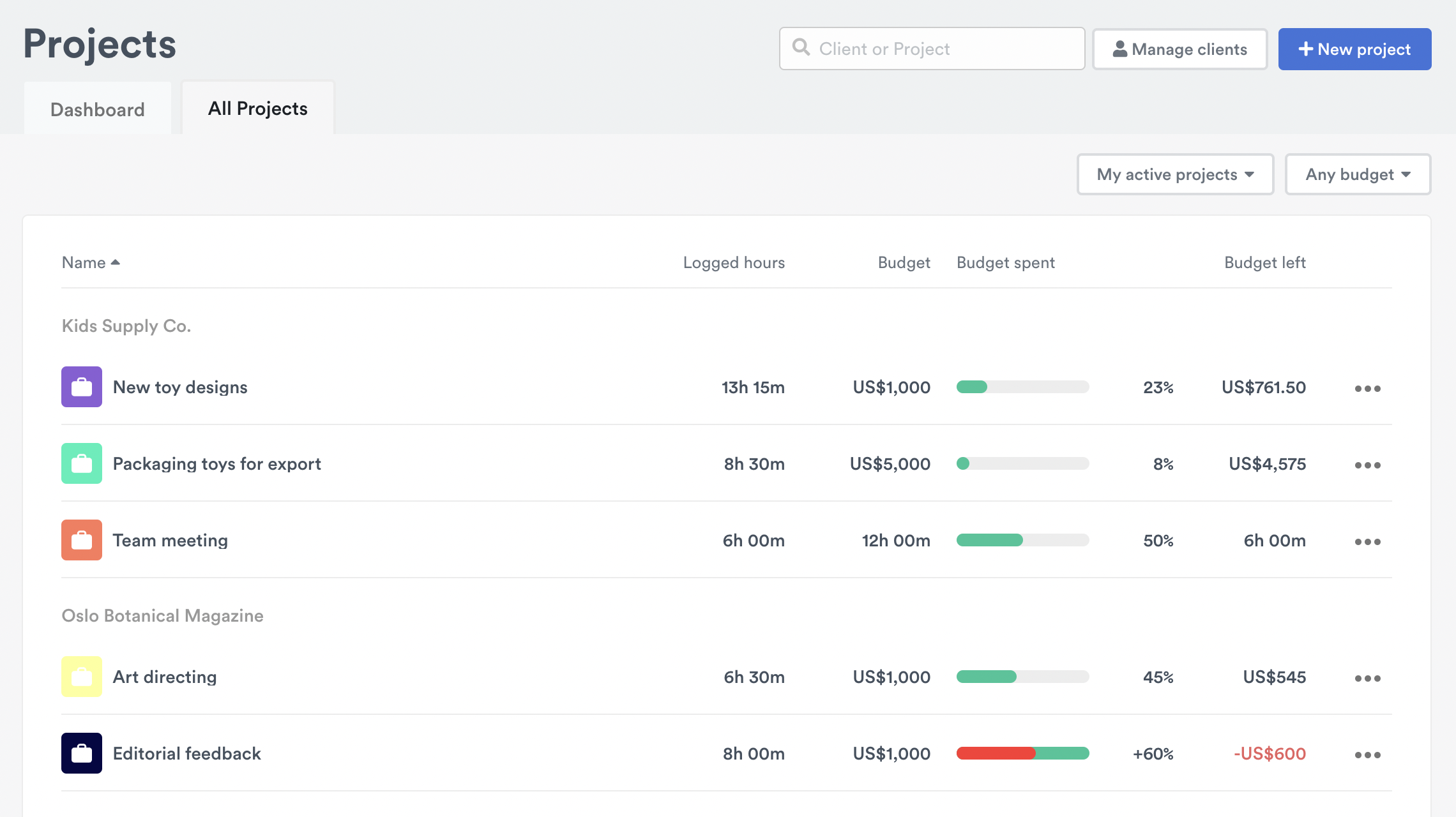Viewport: 1456px width, 817px height.
Task: Switch to the Dashboard tab
Action: coord(97,109)
